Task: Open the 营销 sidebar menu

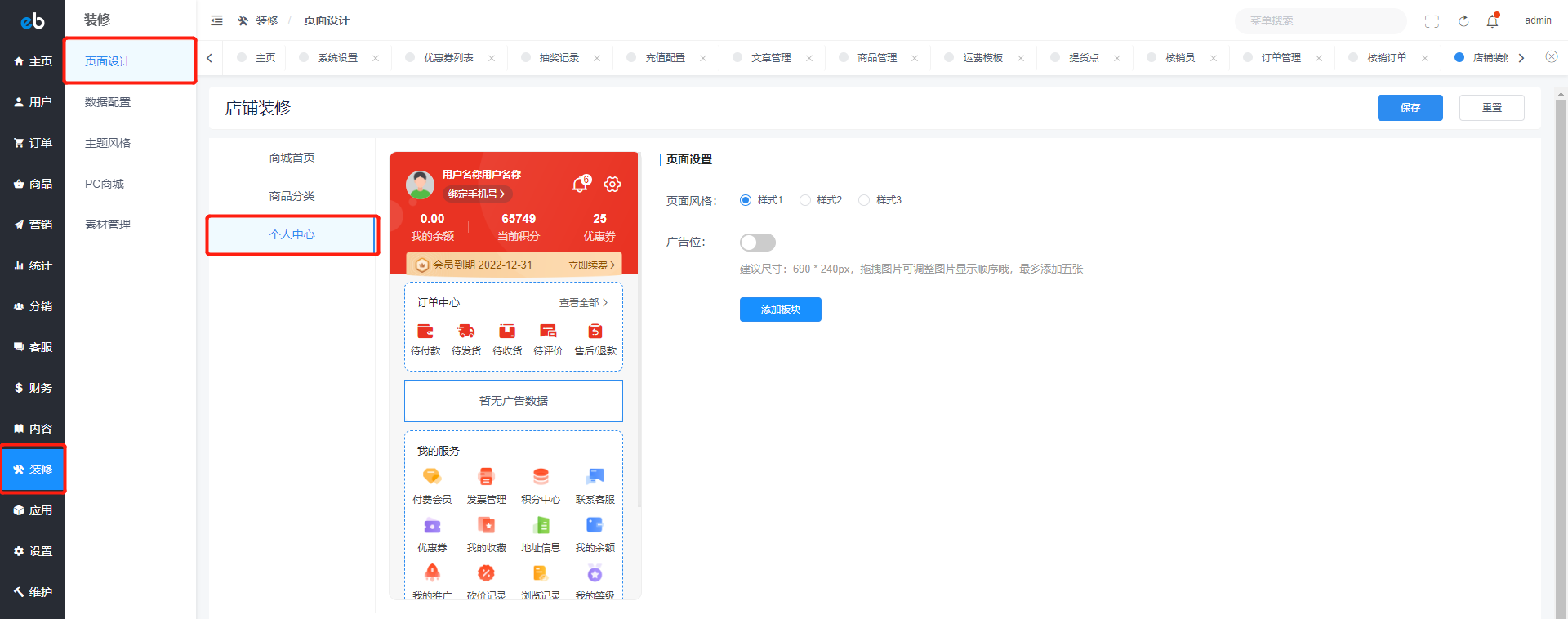Action: 33,225
